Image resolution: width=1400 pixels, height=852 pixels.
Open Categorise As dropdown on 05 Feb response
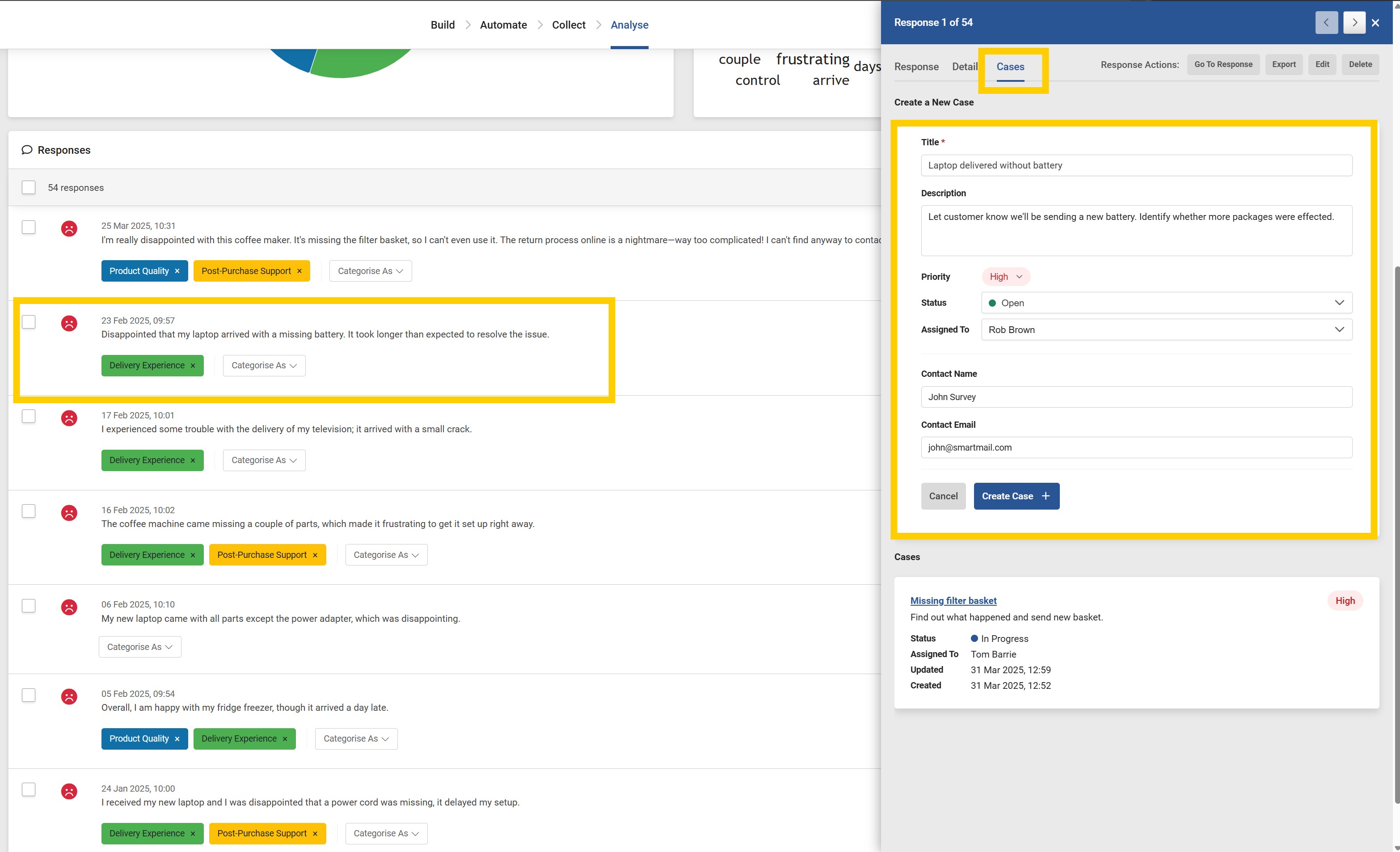click(356, 739)
